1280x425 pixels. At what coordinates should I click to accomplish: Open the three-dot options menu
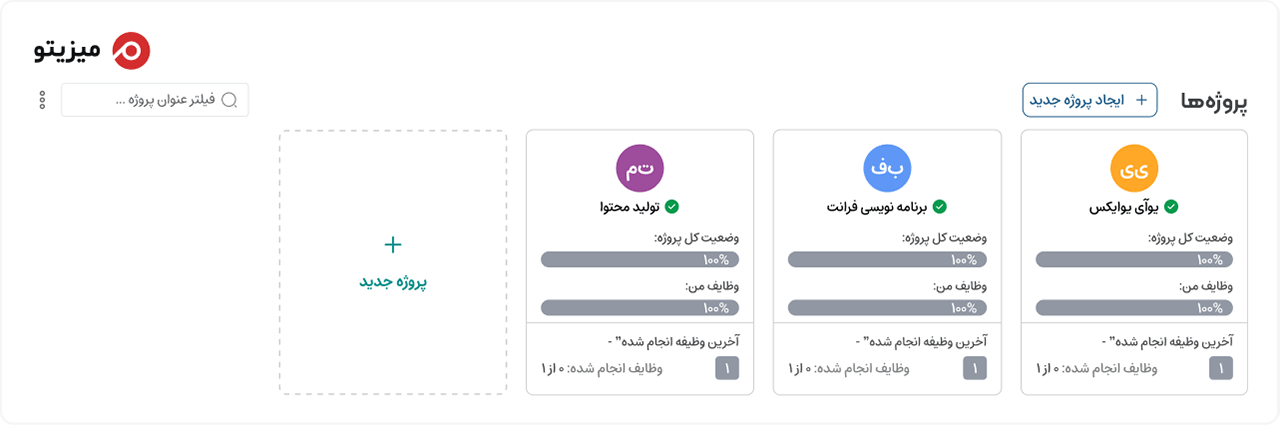pyautogui.click(x=42, y=100)
